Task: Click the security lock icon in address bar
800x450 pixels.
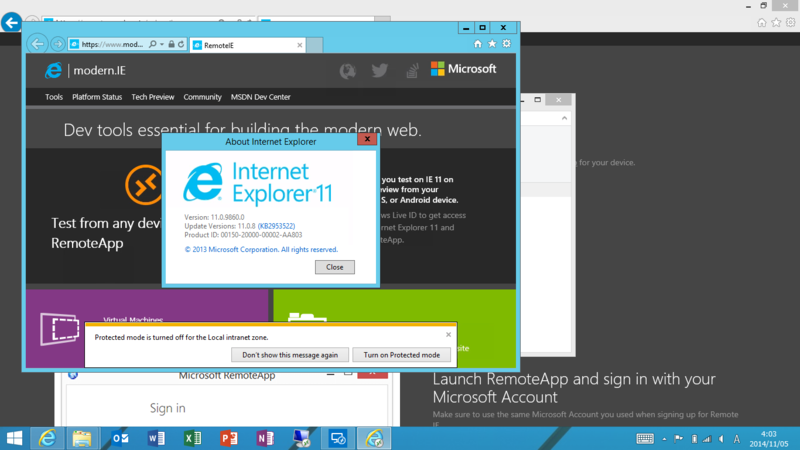Action: click(171, 44)
